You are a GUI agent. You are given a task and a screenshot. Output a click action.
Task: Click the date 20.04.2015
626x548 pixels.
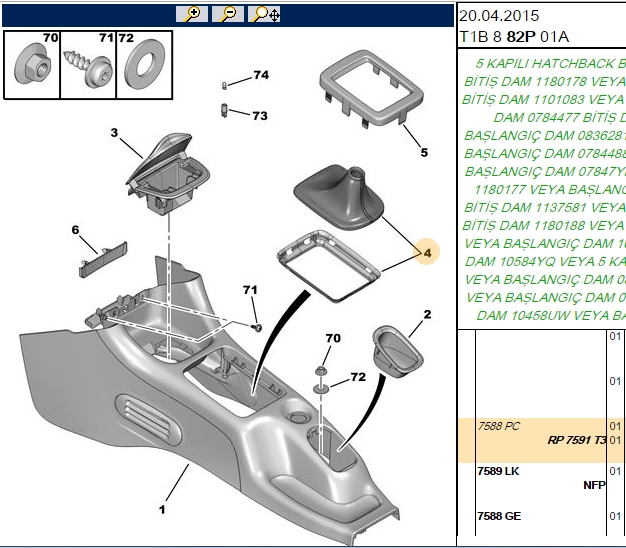499,16
